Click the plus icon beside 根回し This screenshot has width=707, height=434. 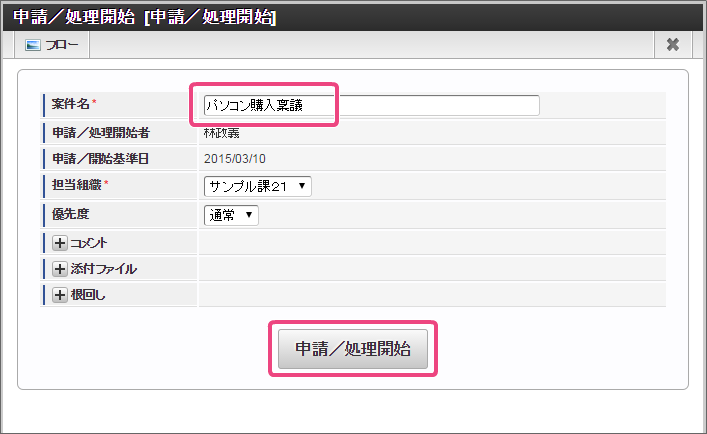click(60, 294)
